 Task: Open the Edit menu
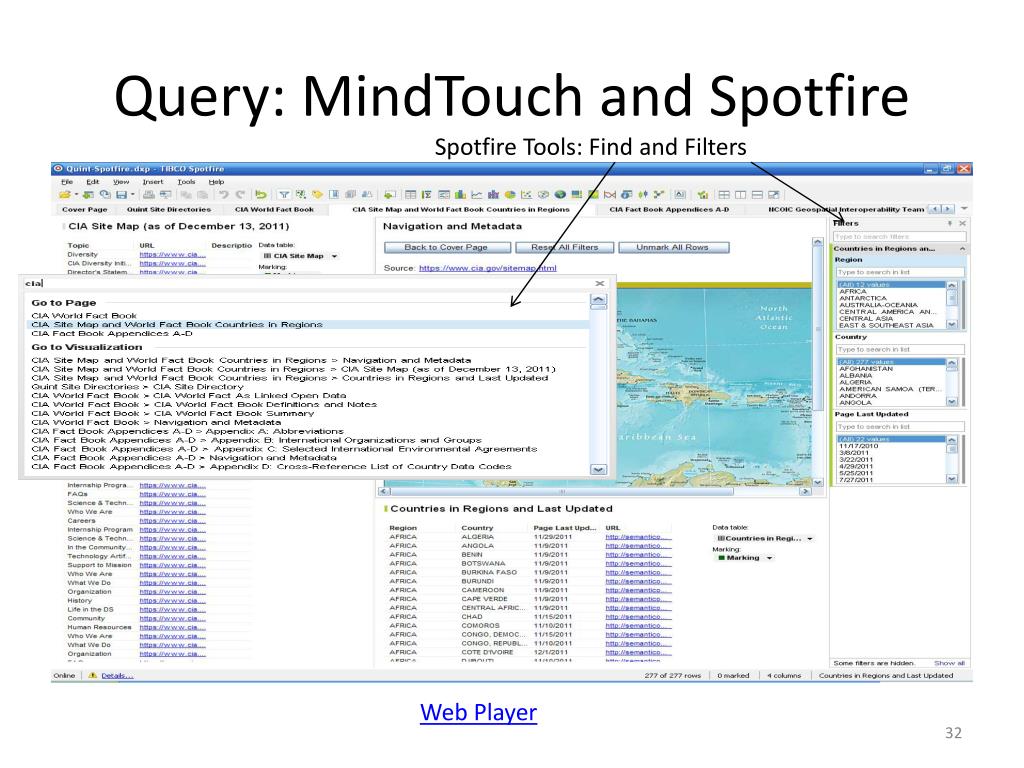tap(93, 182)
